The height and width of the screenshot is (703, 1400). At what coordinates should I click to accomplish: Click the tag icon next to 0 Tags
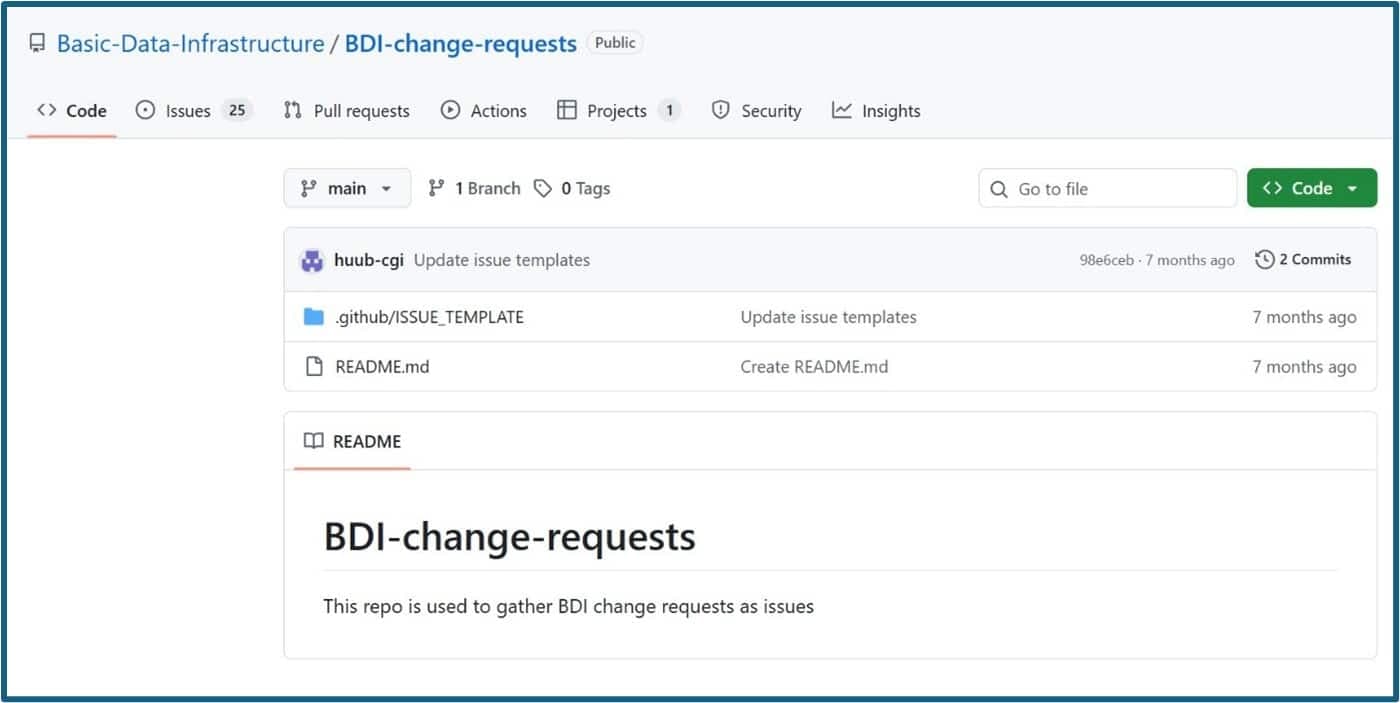(x=543, y=189)
